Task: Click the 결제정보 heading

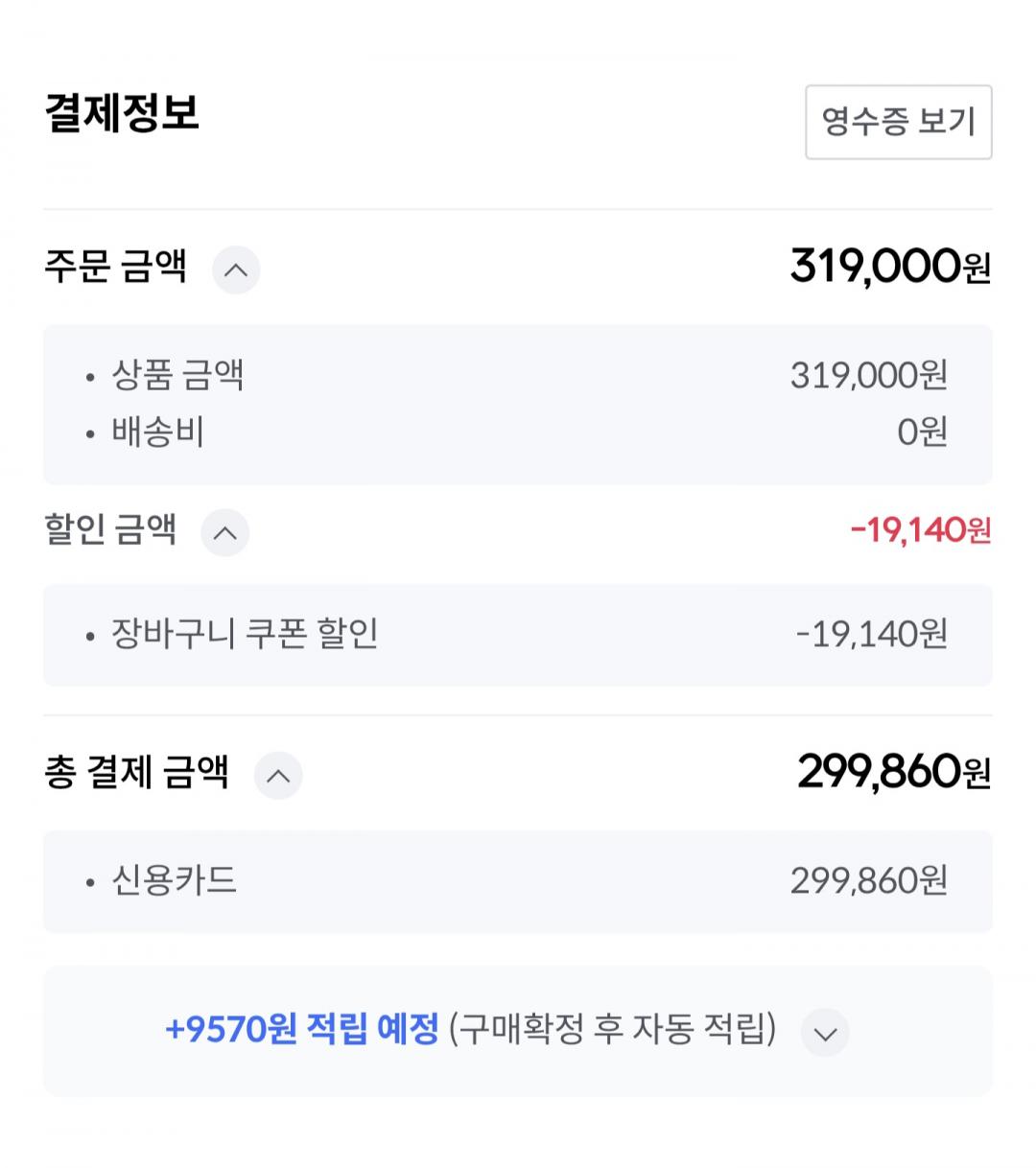Action: click(x=122, y=113)
